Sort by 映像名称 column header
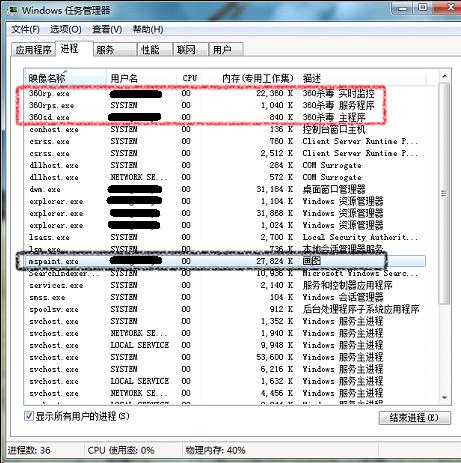461x463 pixels. coord(65,78)
